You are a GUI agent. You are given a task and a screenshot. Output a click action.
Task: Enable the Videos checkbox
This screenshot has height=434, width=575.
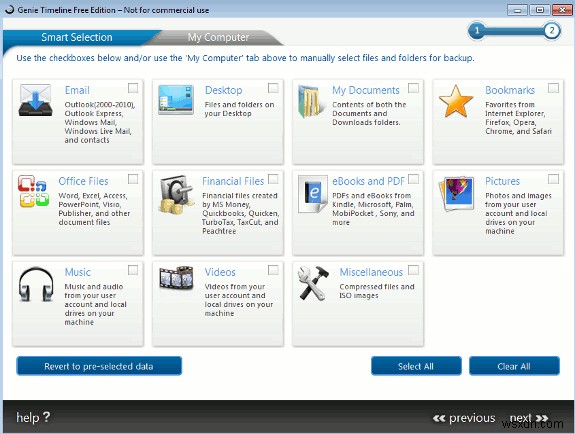coord(273,270)
